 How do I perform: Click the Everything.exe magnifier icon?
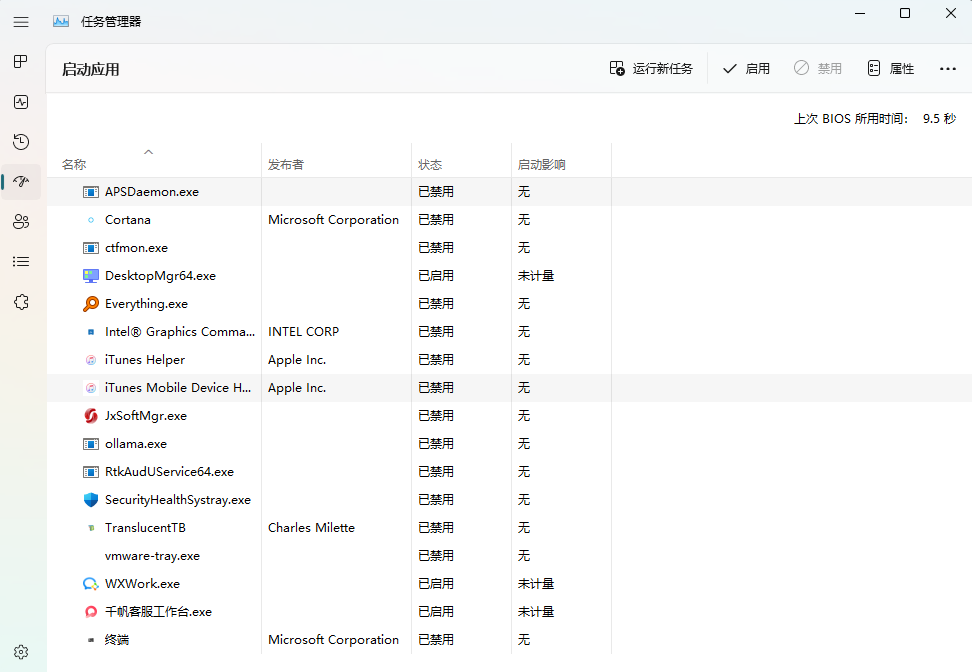coord(91,304)
